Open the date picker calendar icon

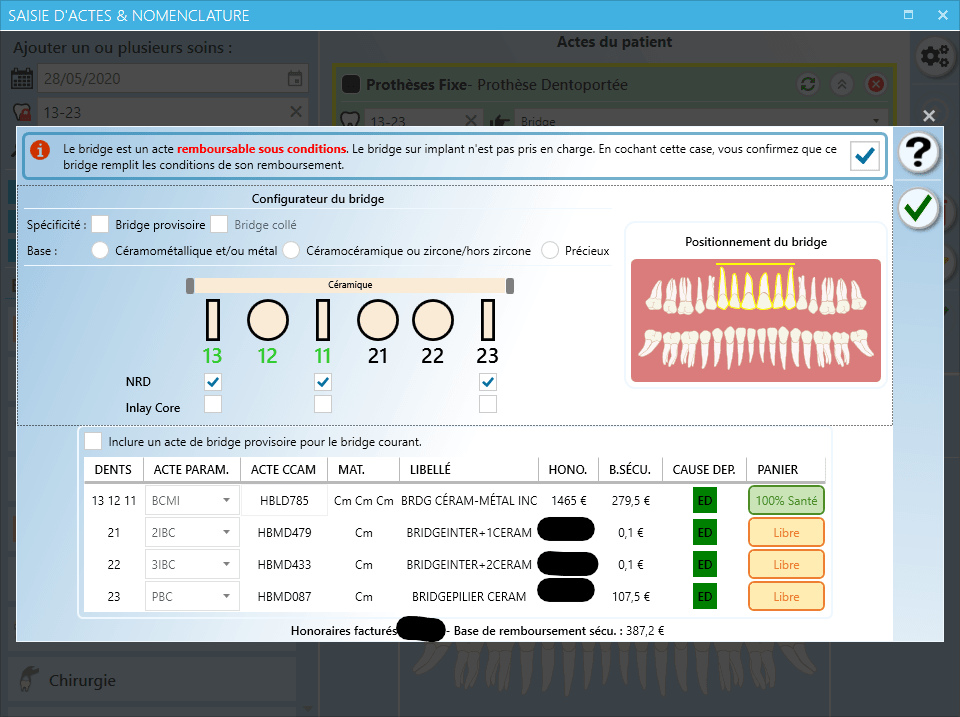coord(295,79)
